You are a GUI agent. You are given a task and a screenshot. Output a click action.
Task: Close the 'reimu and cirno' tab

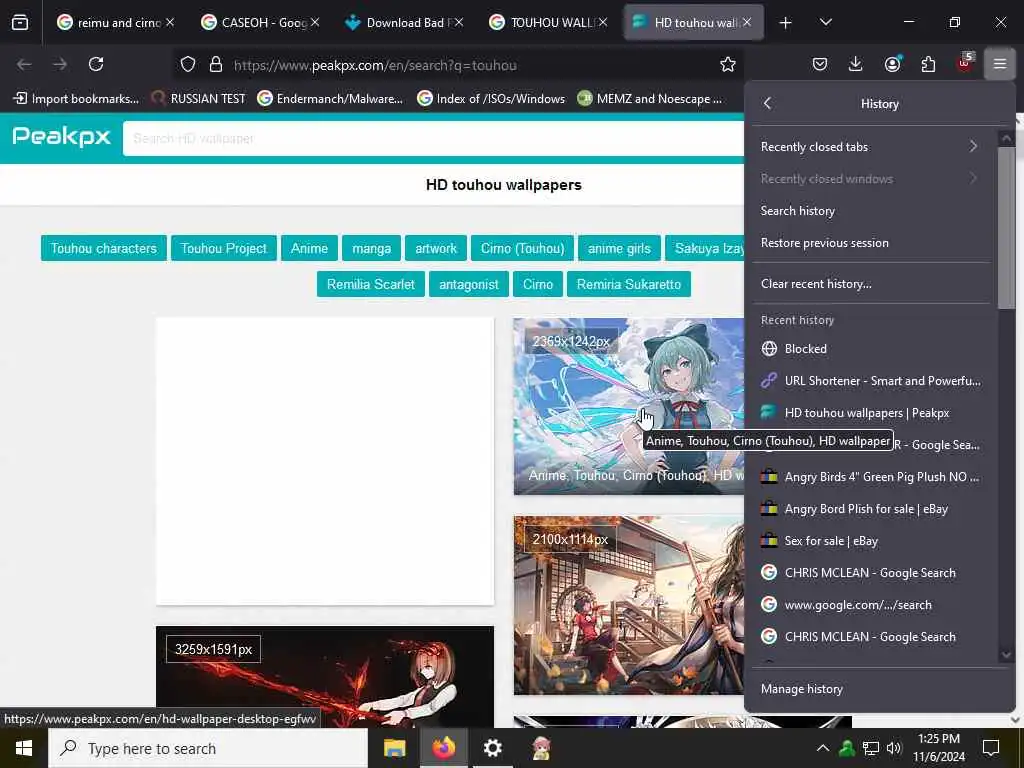coord(170,22)
